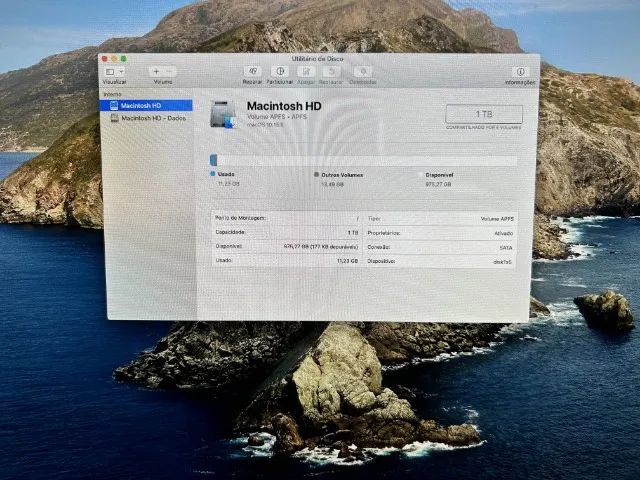640x480 pixels.
Task: Minimize window with the yellow button
Action: 114,59
